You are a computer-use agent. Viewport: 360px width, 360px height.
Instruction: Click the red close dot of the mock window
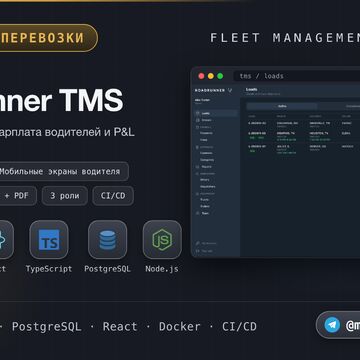tap(201, 76)
